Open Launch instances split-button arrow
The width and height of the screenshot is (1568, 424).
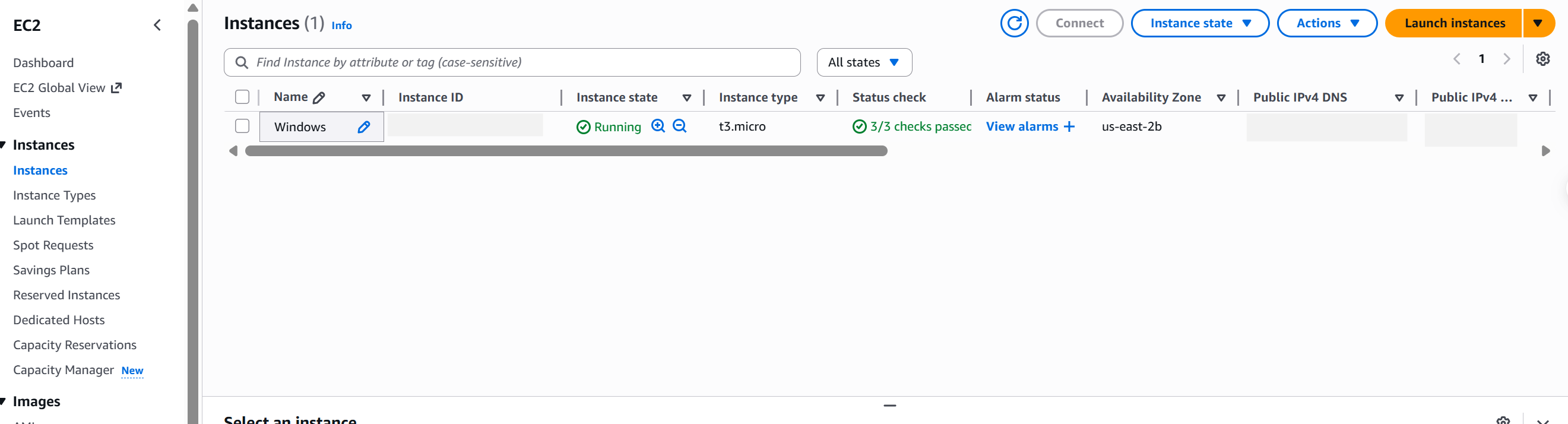(1538, 23)
